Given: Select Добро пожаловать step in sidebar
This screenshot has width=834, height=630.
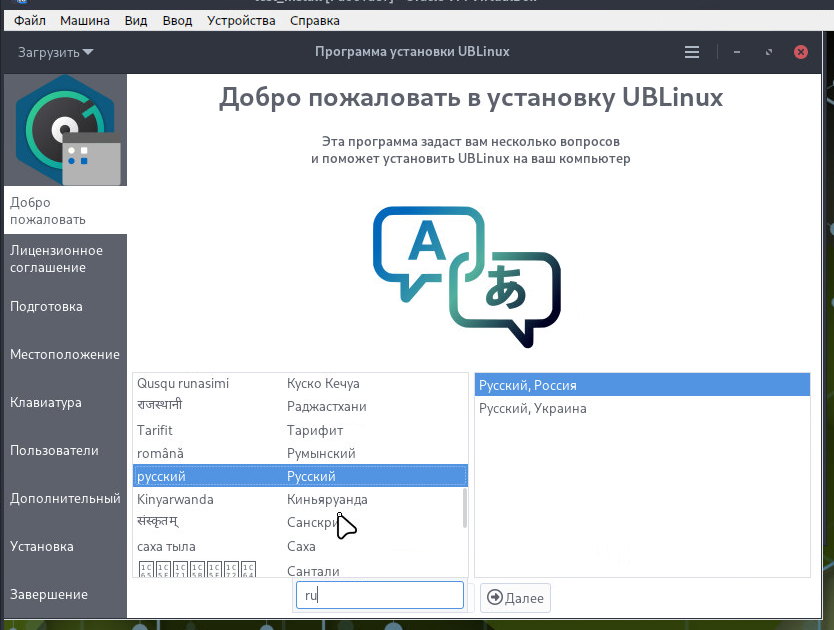Looking at the screenshot, I should click(x=65, y=211).
